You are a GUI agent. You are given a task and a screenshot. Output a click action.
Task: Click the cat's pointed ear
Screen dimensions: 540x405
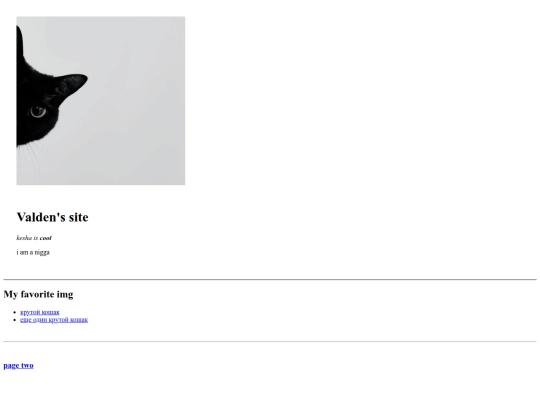pos(72,85)
